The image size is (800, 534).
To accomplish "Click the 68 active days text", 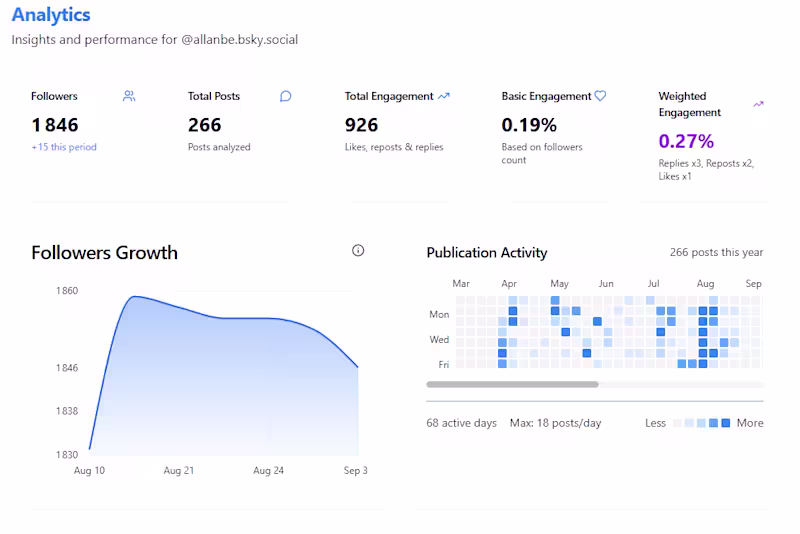I will (461, 423).
